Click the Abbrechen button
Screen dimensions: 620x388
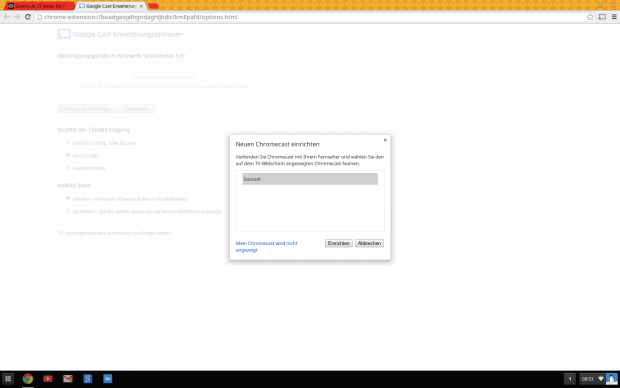tap(369, 243)
